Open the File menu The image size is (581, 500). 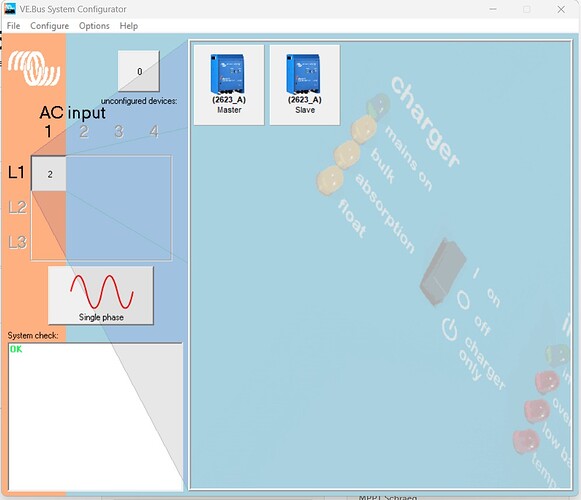click(13, 26)
